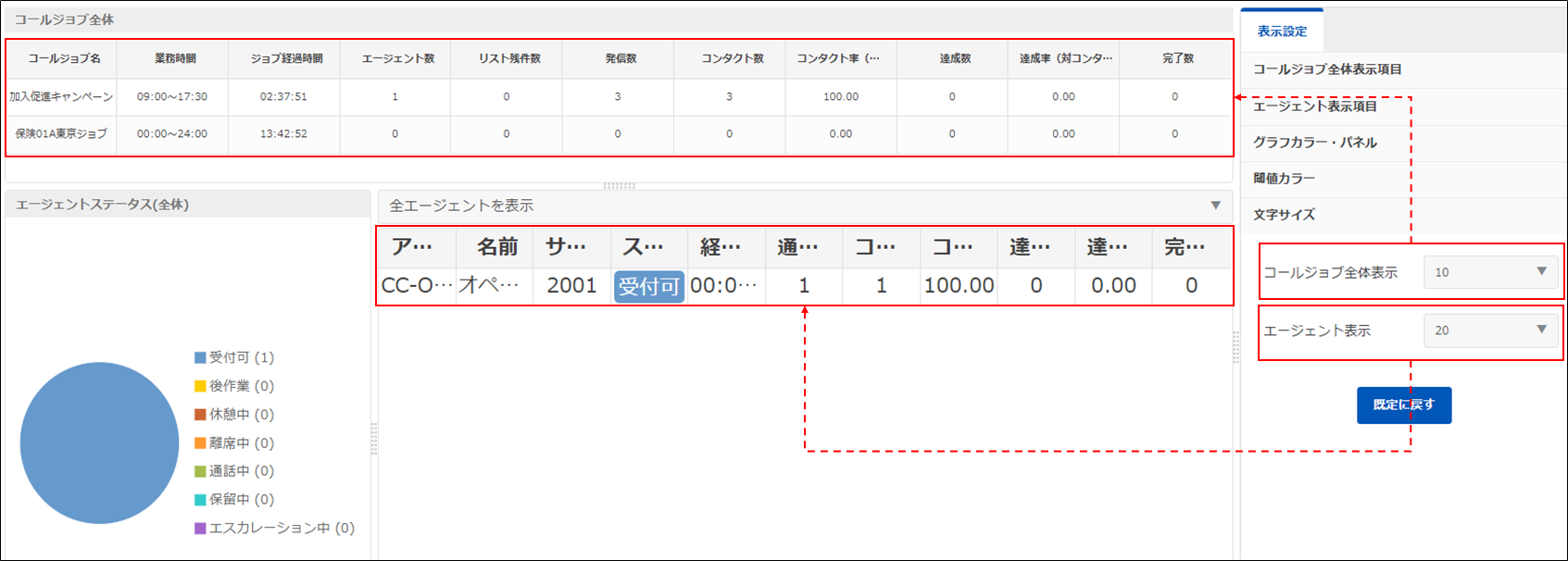Expand the 全エージェントを表示 dropdown
This screenshot has height=561, width=1568.
click(x=1215, y=206)
